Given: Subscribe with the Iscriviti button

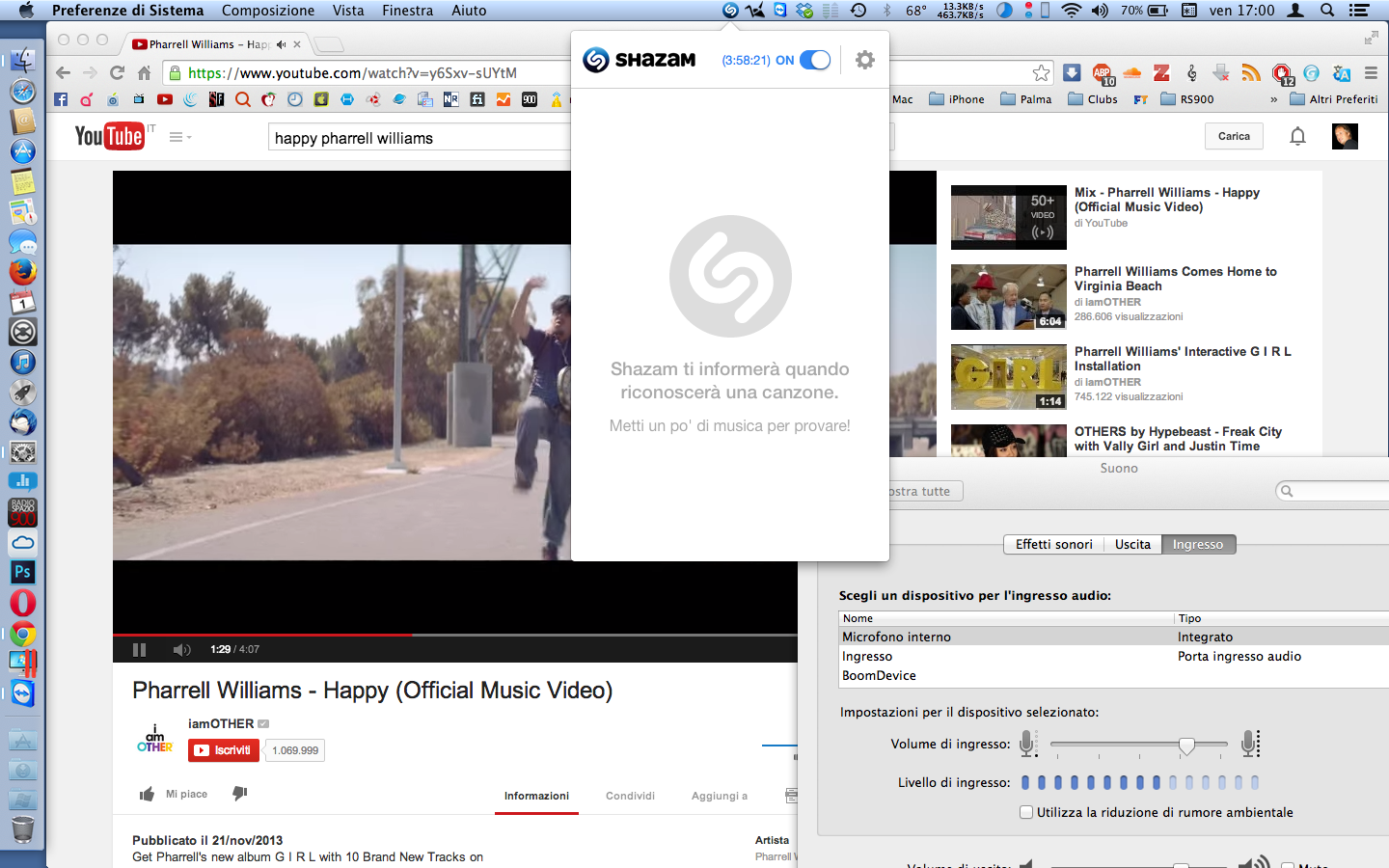Looking at the screenshot, I should point(224,750).
